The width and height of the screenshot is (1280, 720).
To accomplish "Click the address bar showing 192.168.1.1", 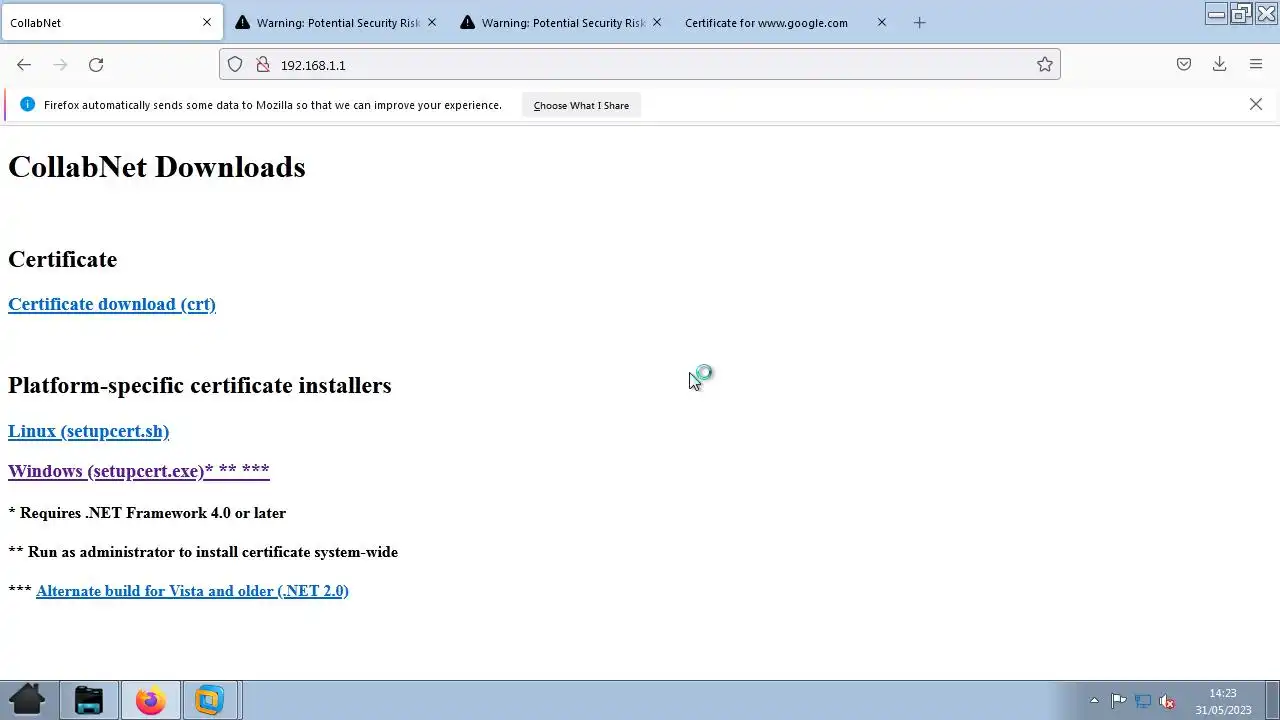I will click(x=640, y=65).
